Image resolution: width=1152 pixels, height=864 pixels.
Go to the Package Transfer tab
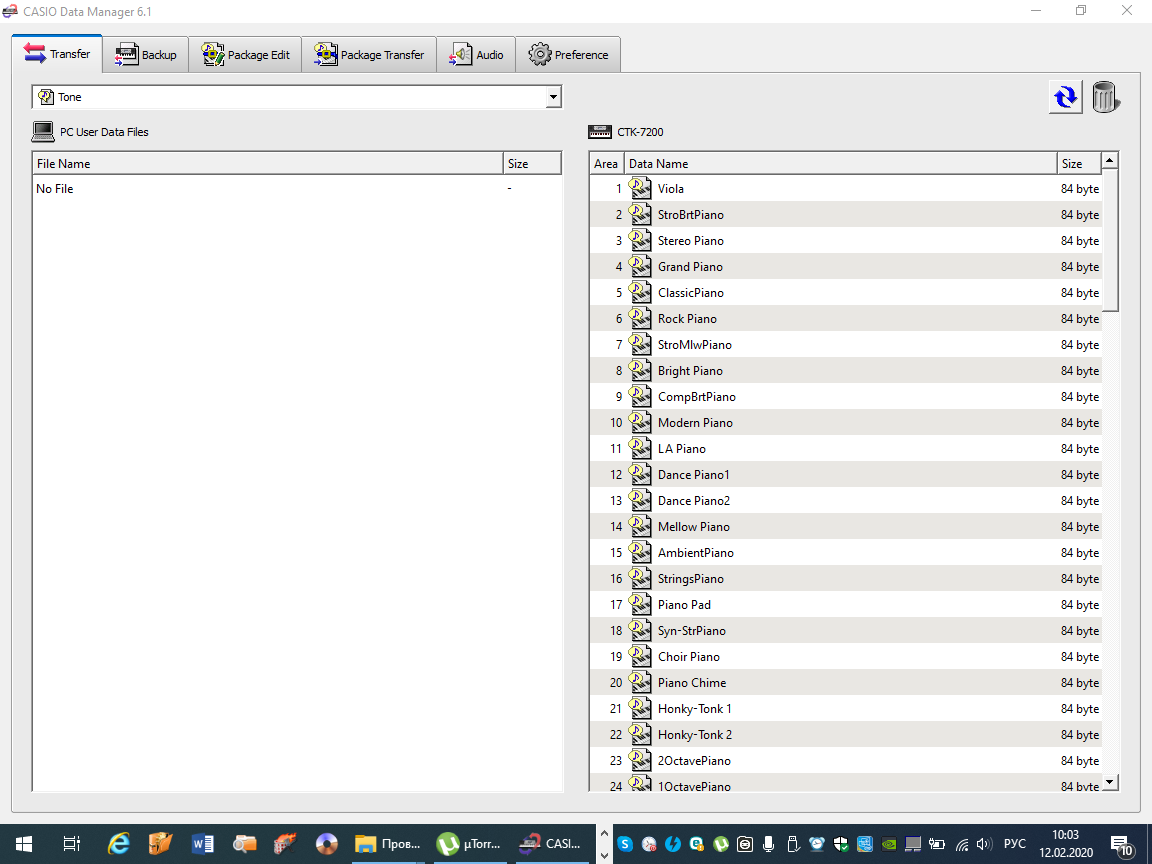pos(369,54)
